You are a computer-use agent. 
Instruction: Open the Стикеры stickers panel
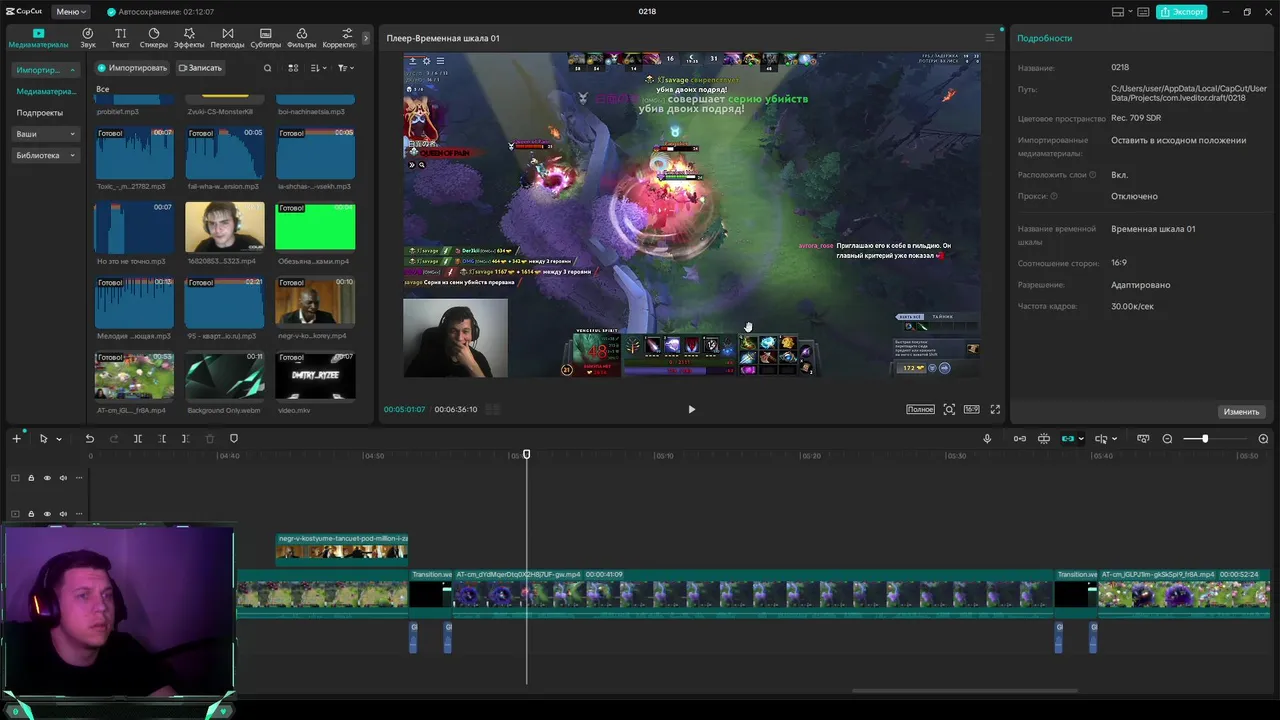click(x=153, y=38)
